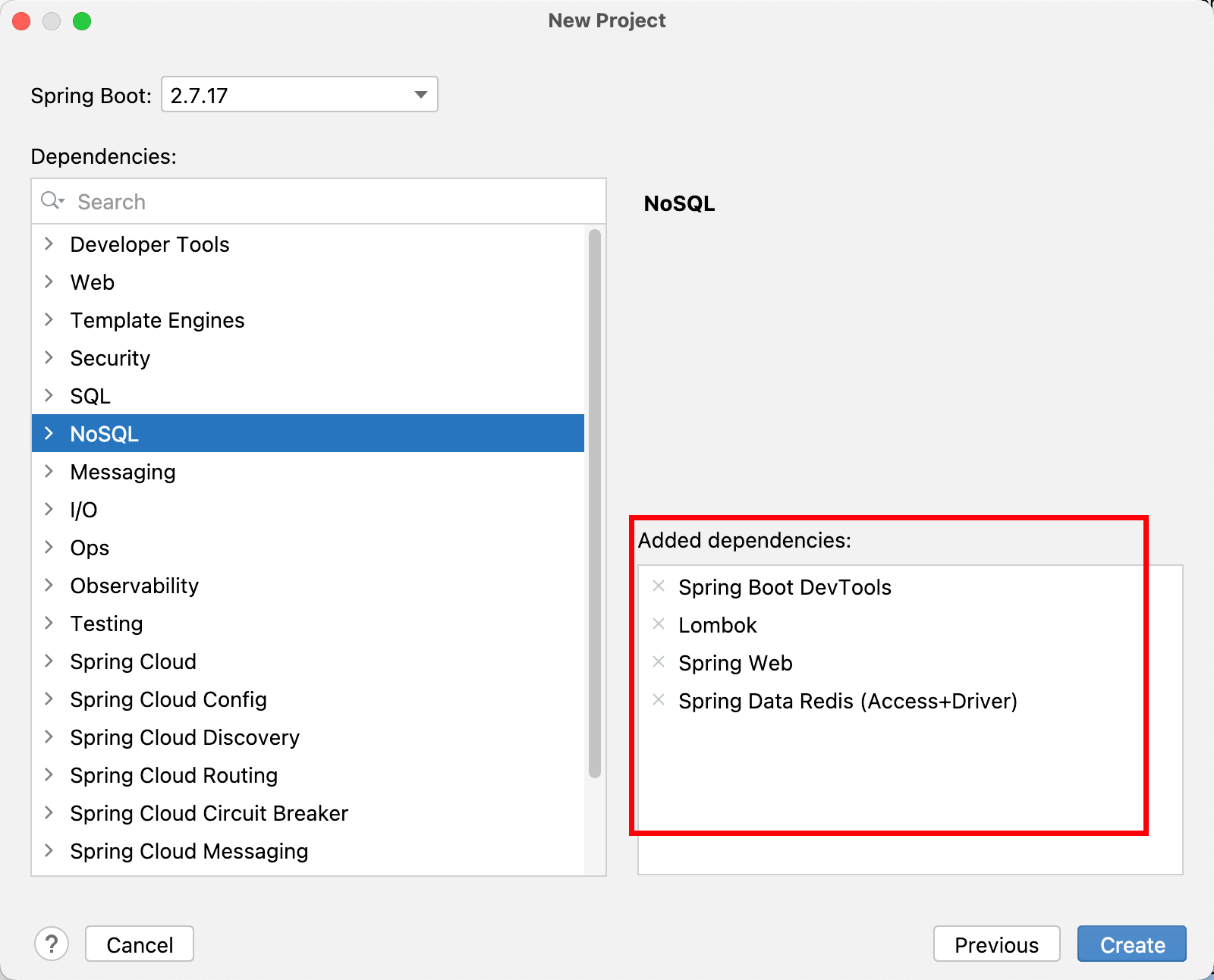This screenshot has width=1214, height=980.
Task: Select Template Engines tree row
Action: 308,319
